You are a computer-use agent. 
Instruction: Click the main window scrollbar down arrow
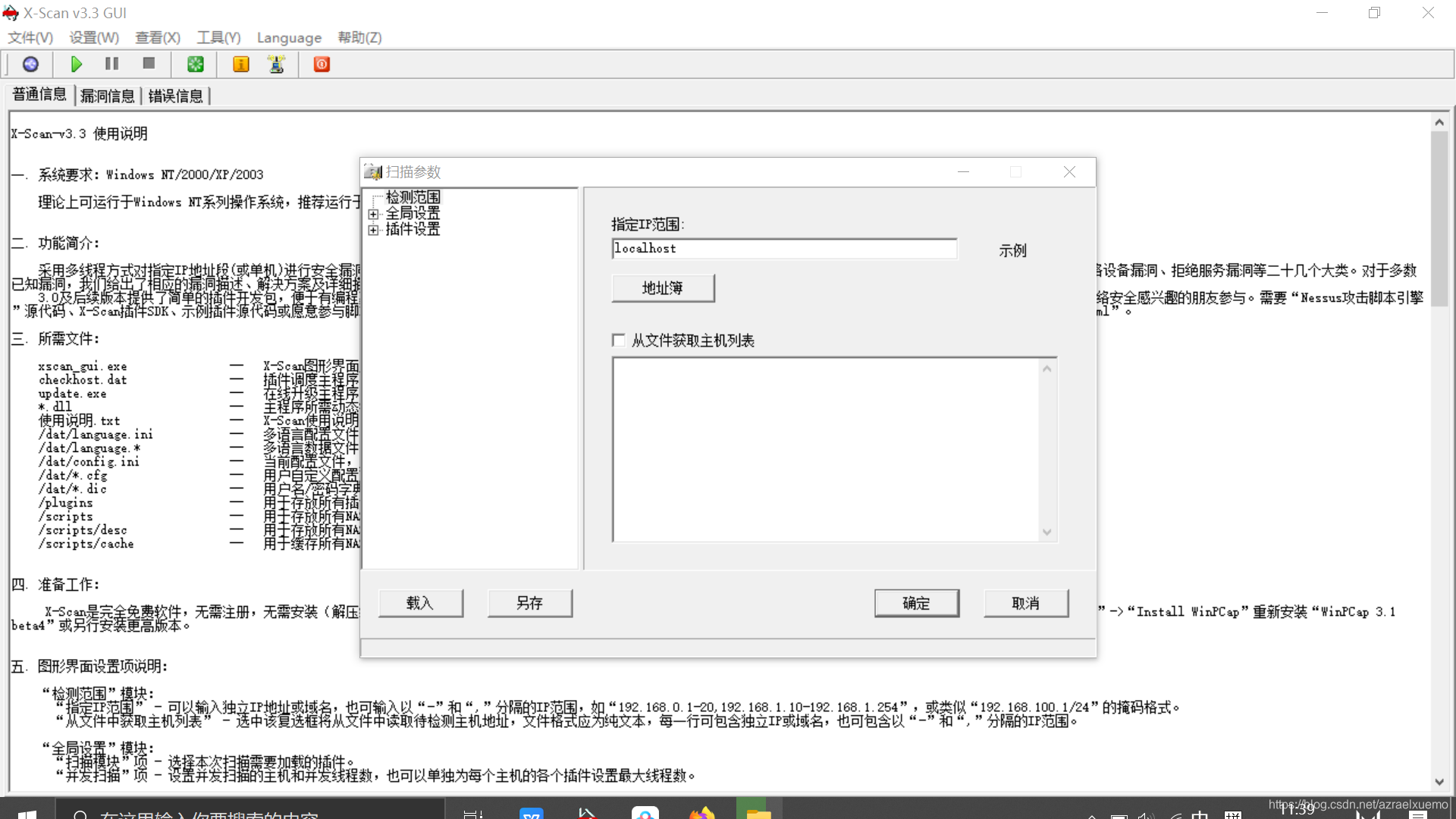(1439, 782)
